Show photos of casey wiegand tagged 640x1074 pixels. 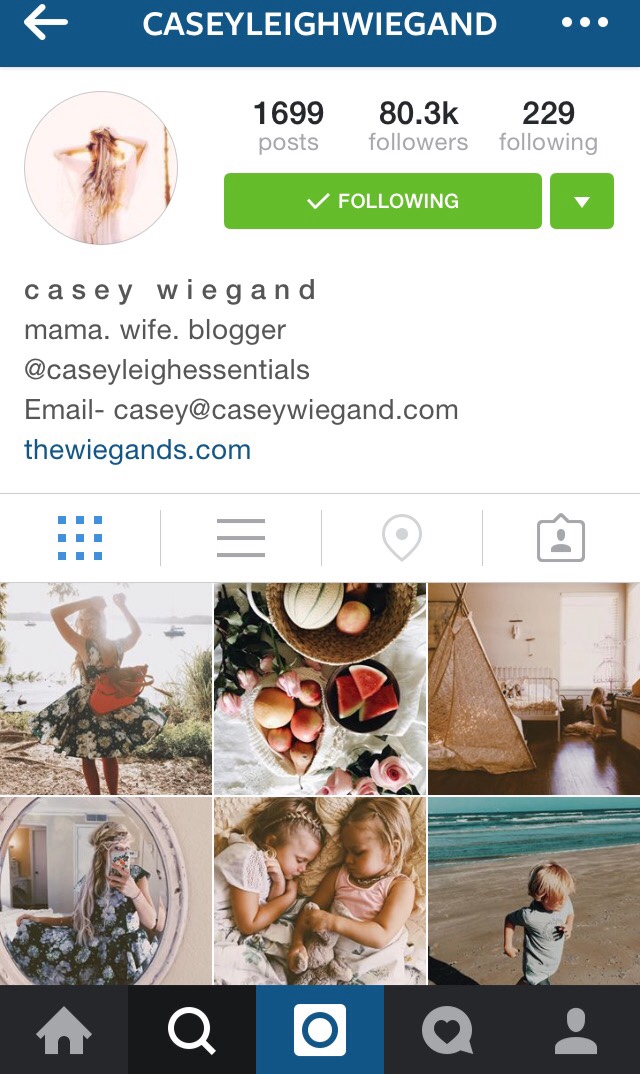[561, 538]
